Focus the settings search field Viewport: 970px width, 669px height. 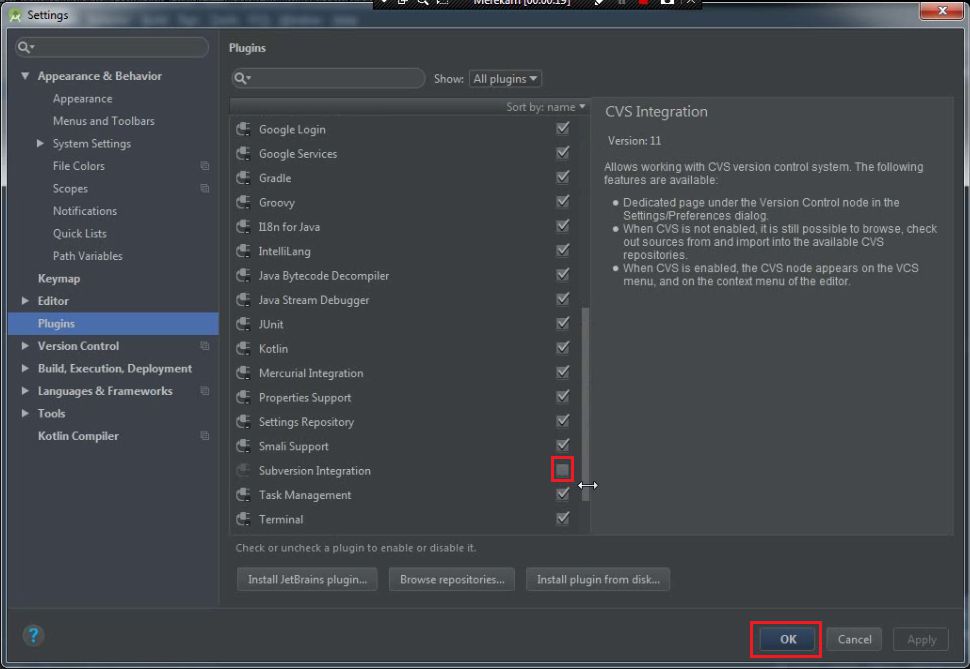point(112,47)
